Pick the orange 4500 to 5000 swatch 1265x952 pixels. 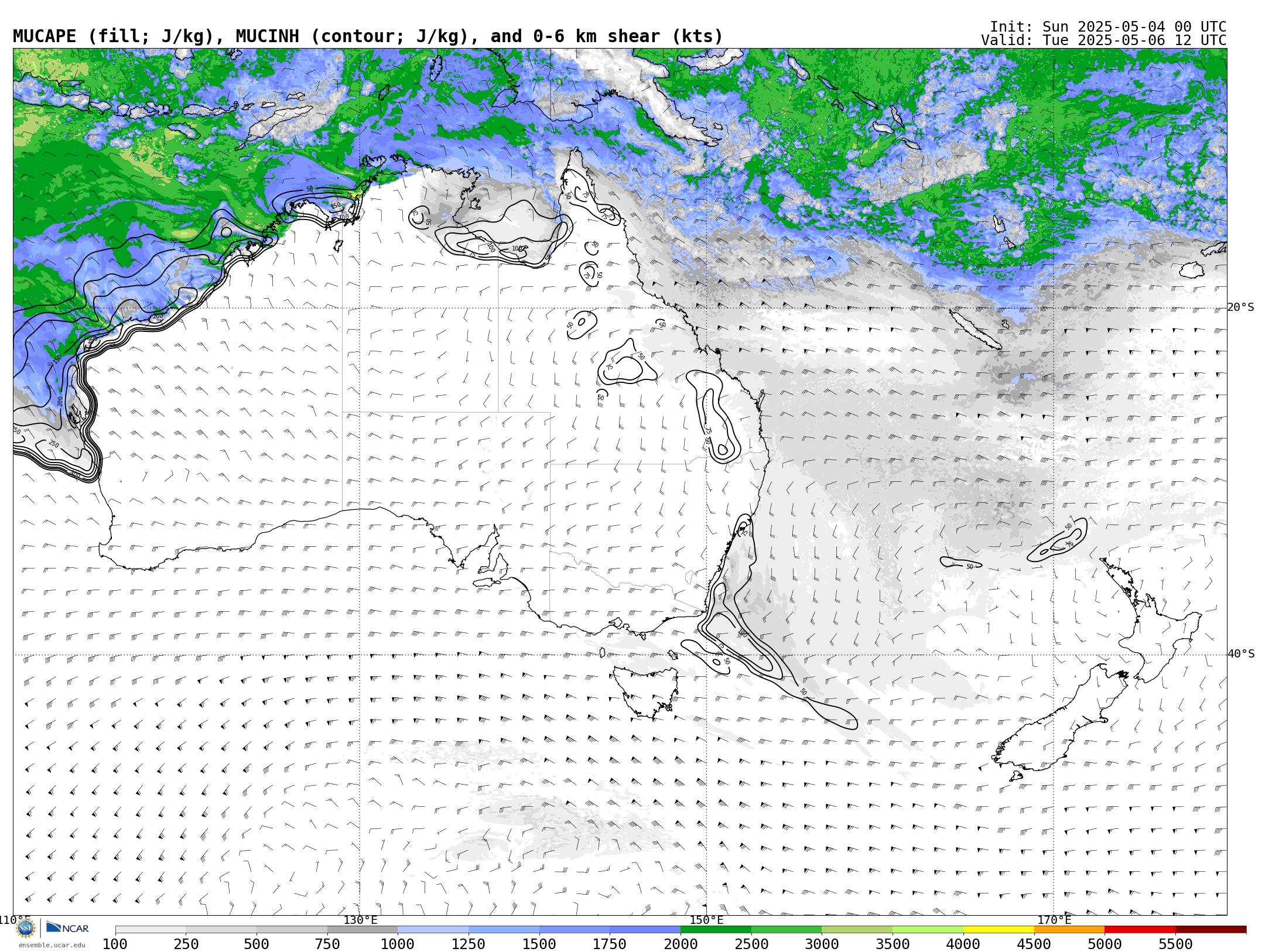[1069, 930]
